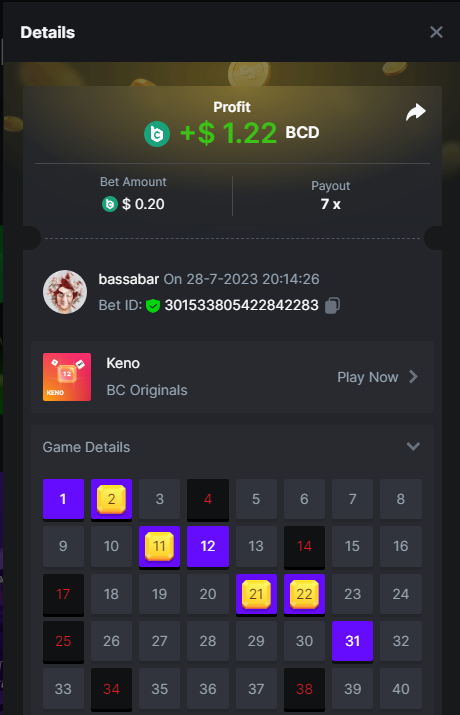Select purple Keno tile number 12

208,546
